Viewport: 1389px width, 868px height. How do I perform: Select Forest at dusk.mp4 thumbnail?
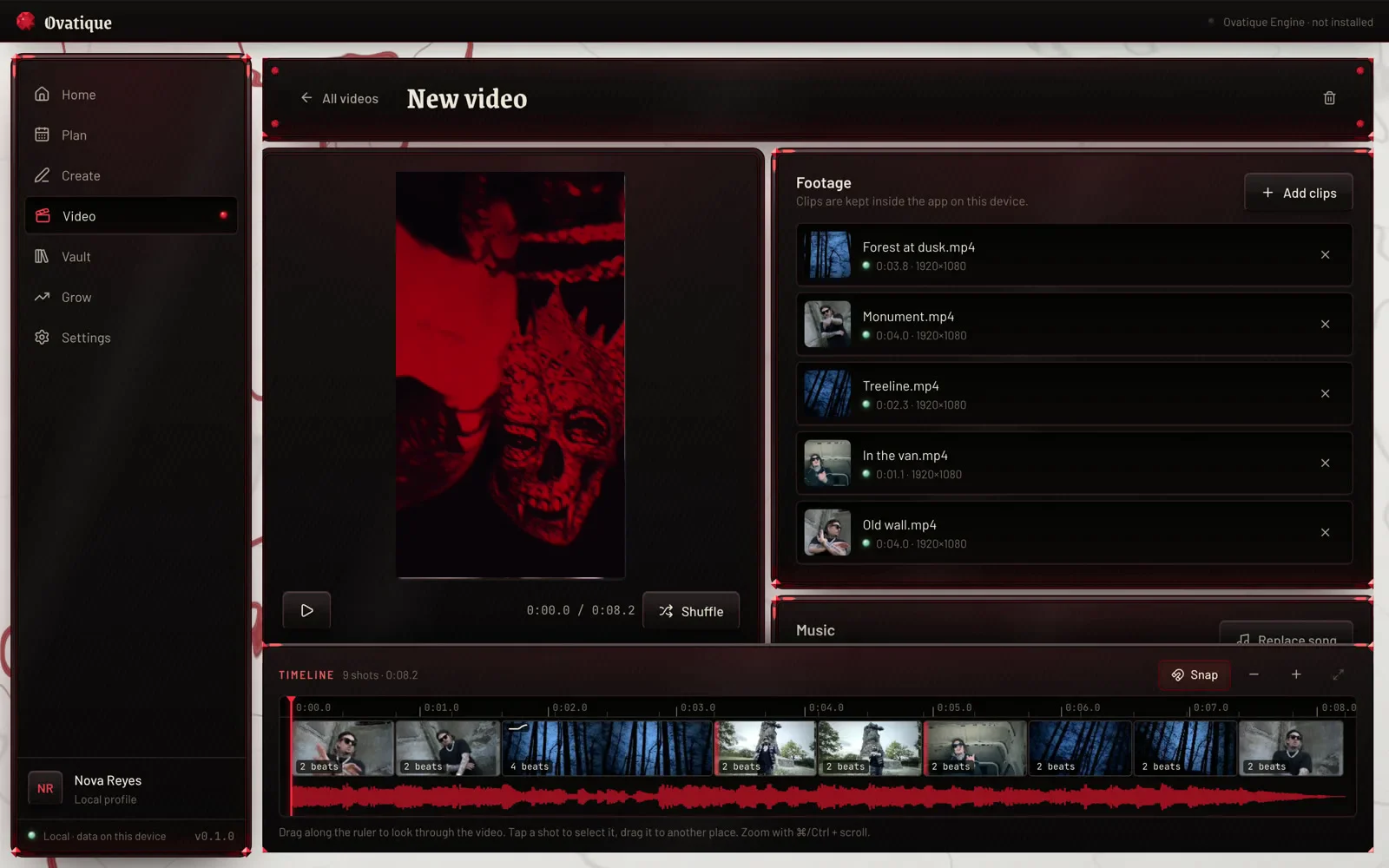tap(827, 255)
